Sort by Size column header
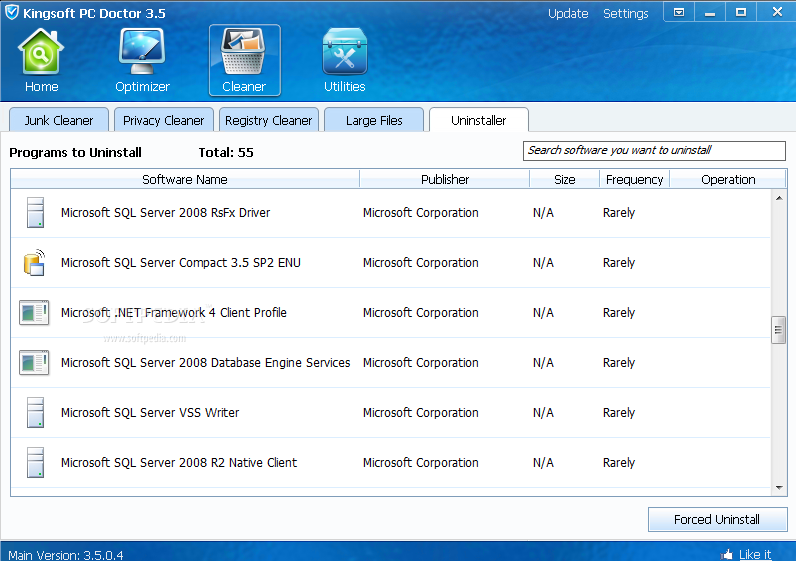796x561 pixels. click(565, 179)
